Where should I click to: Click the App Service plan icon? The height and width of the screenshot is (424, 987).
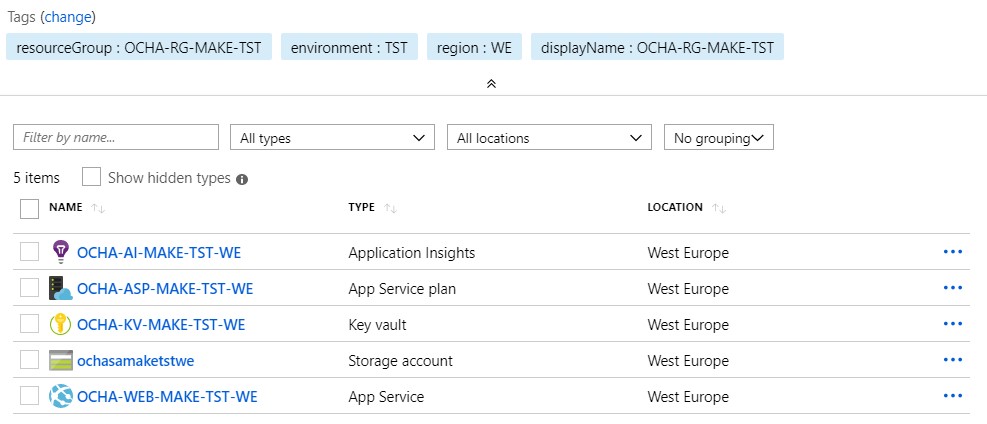(x=61, y=288)
